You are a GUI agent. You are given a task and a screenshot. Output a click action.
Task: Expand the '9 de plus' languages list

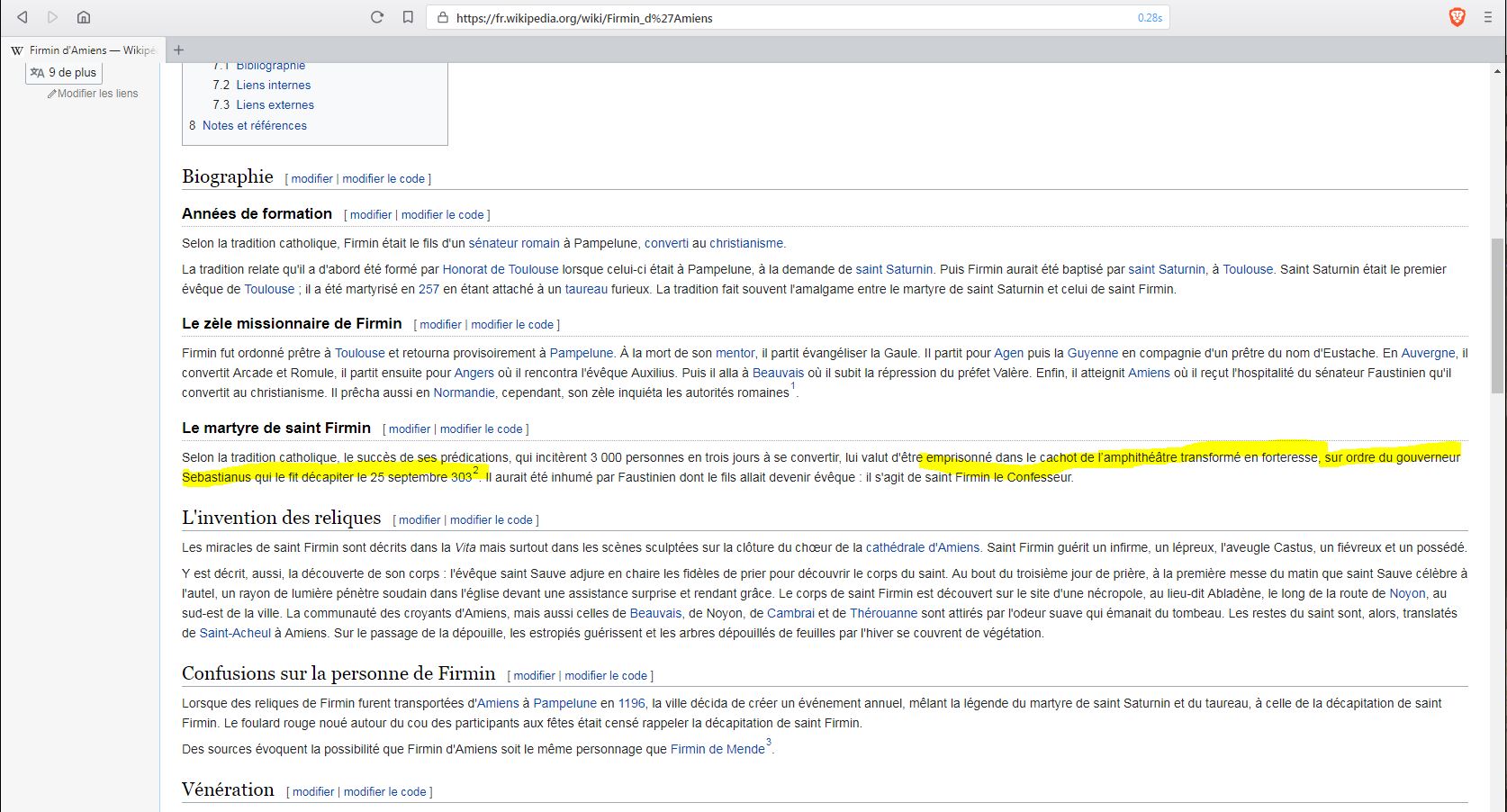pyautogui.click(x=64, y=73)
